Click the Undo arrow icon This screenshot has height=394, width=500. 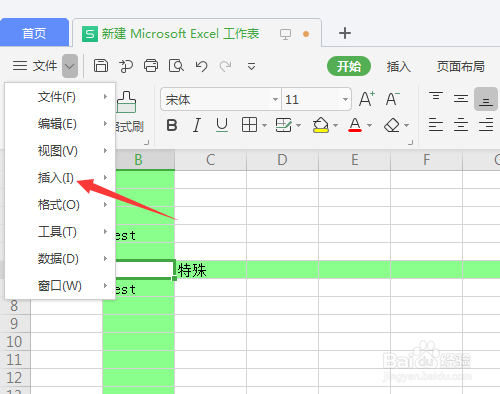(201, 66)
